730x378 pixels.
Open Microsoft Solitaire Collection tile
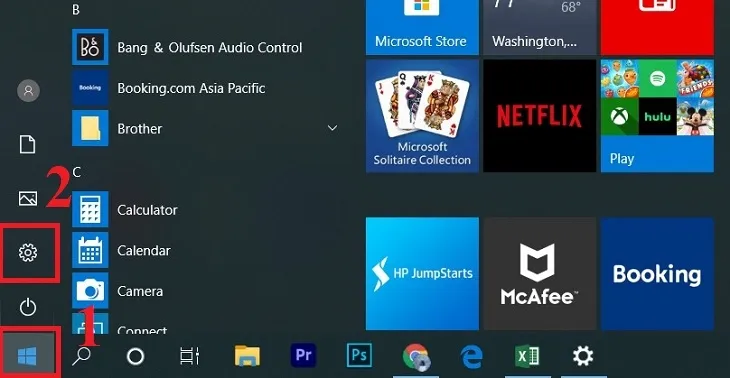pyautogui.click(x=422, y=116)
